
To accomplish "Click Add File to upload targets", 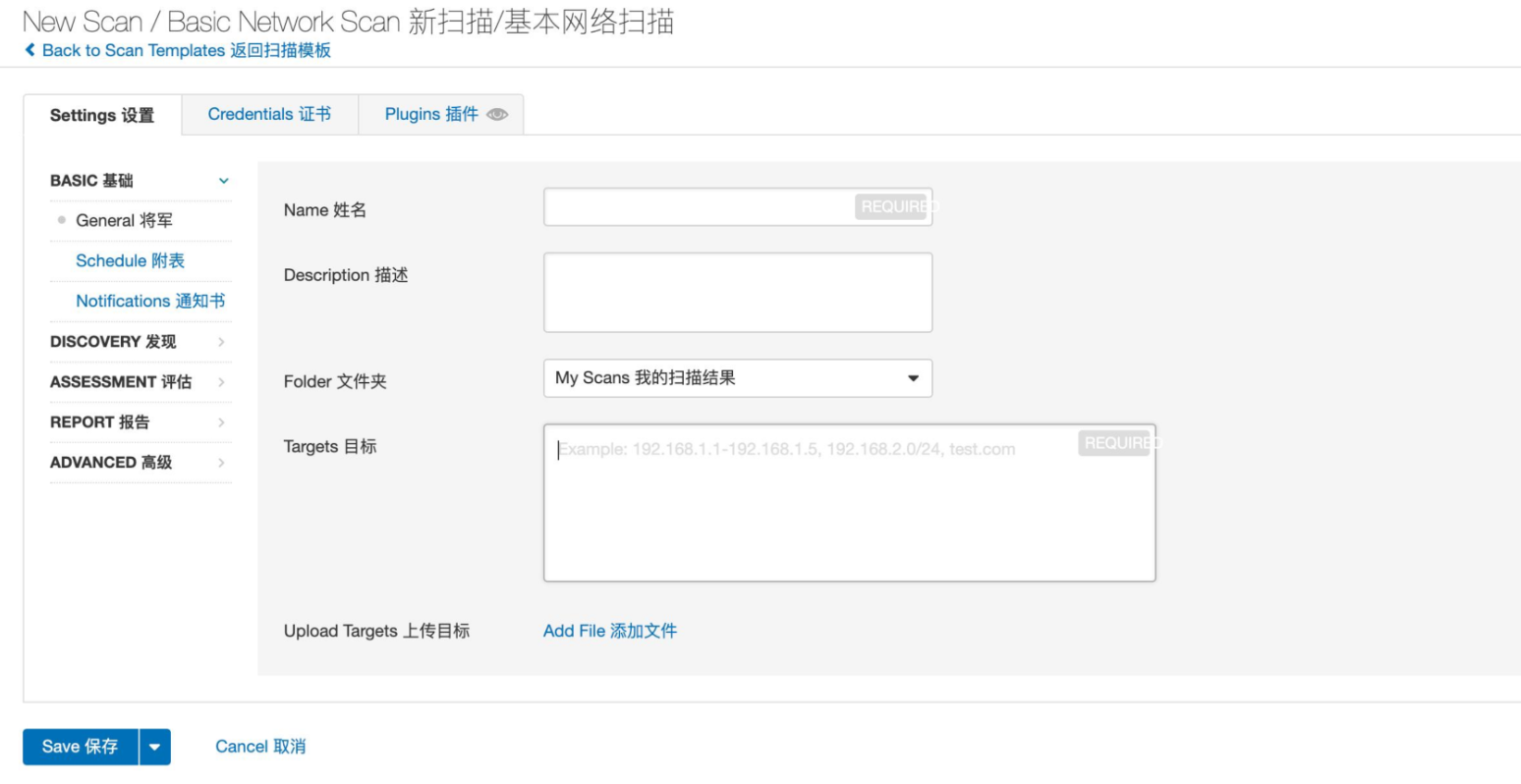I will coord(610,631).
